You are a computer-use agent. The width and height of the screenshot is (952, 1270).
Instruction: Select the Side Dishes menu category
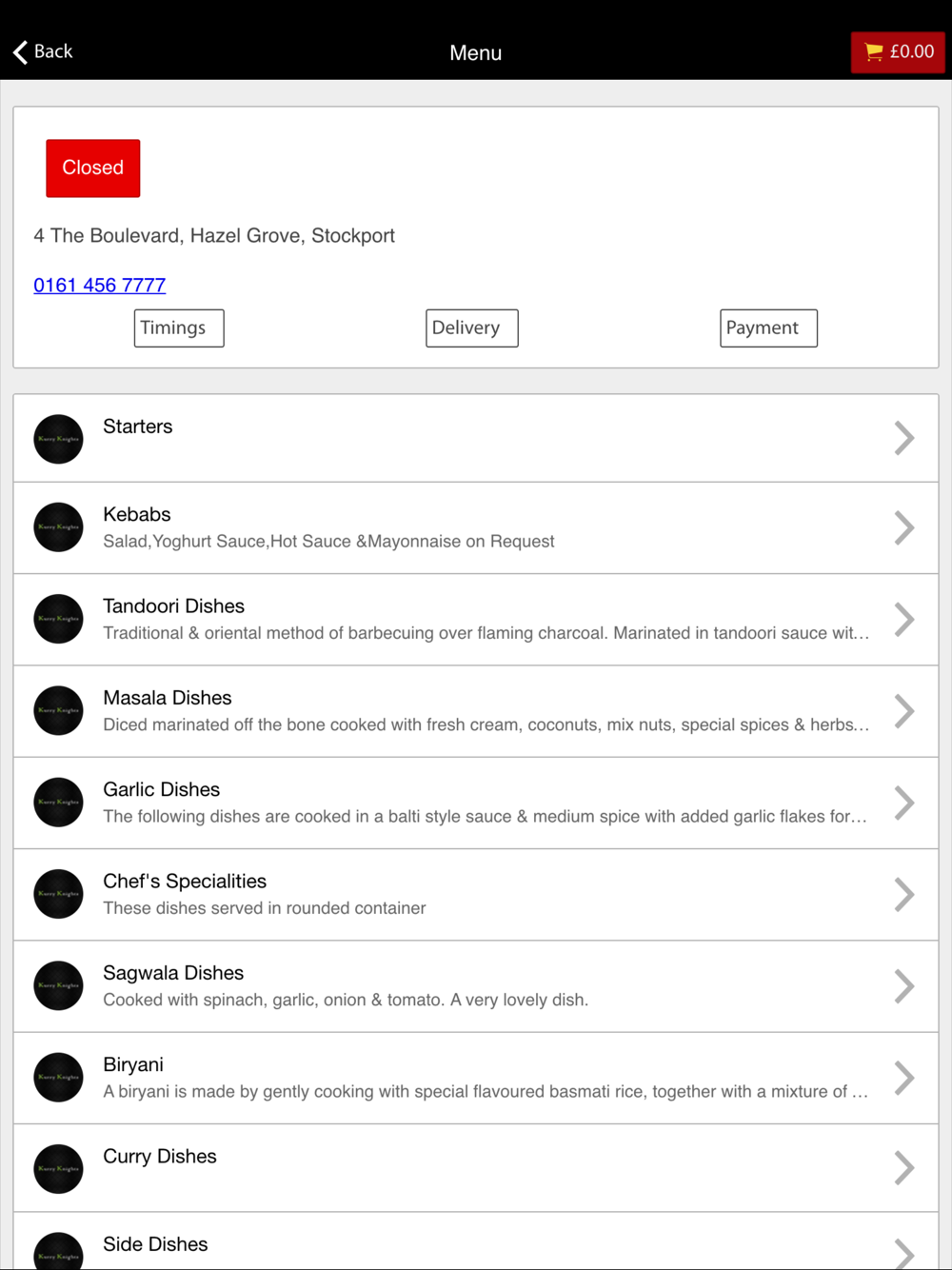pyautogui.click(x=156, y=1244)
